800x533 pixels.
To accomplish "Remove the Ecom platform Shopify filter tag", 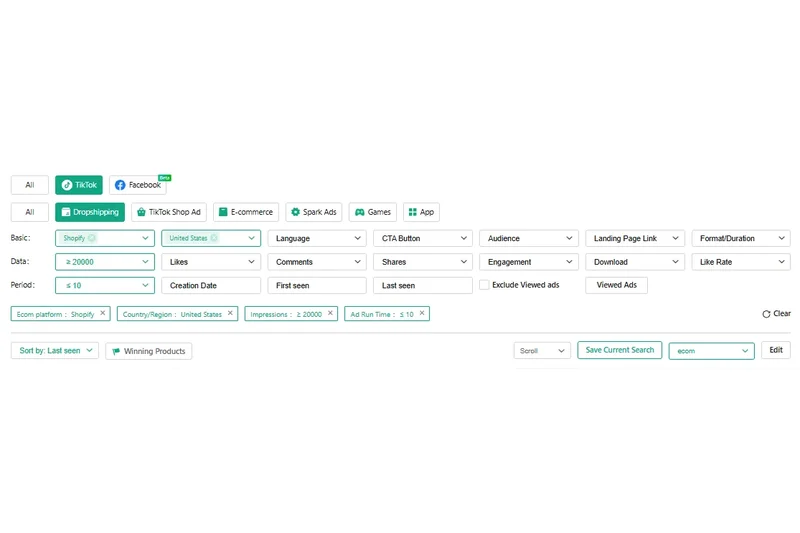I will 103,313.
